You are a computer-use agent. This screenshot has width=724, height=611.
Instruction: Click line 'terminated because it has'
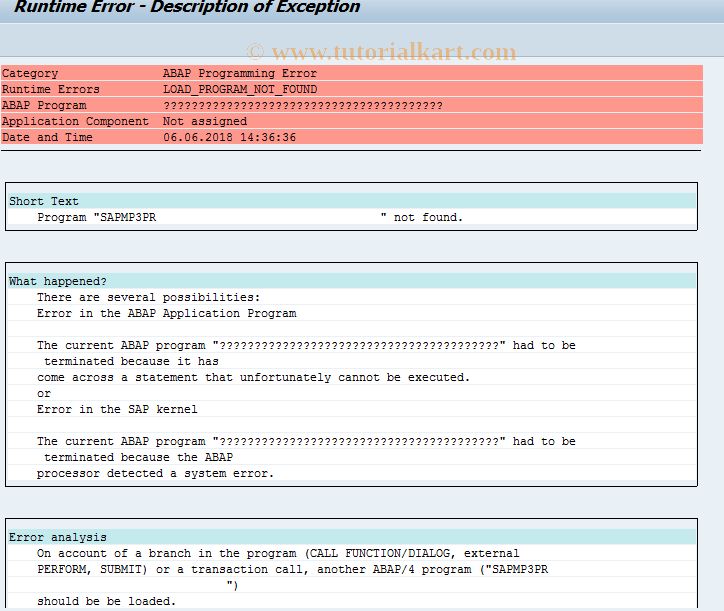tap(132, 361)
